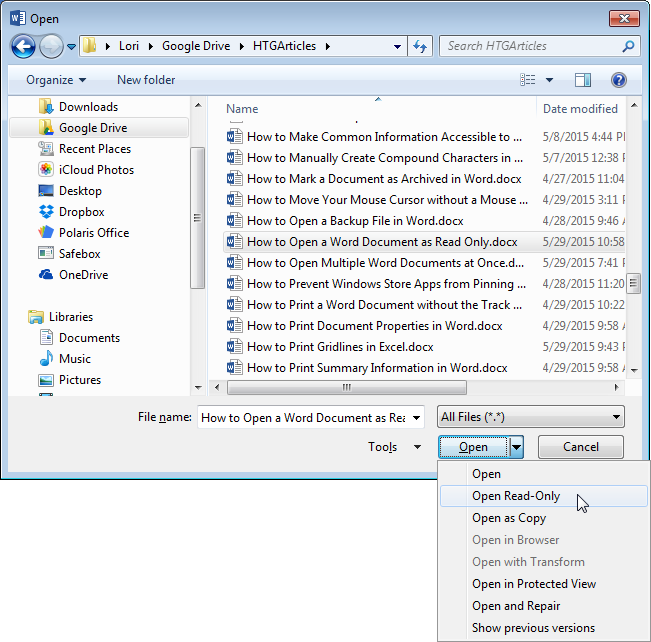Choose Open and Repair menu entry
651x642 pixels.
click(516, 606)
